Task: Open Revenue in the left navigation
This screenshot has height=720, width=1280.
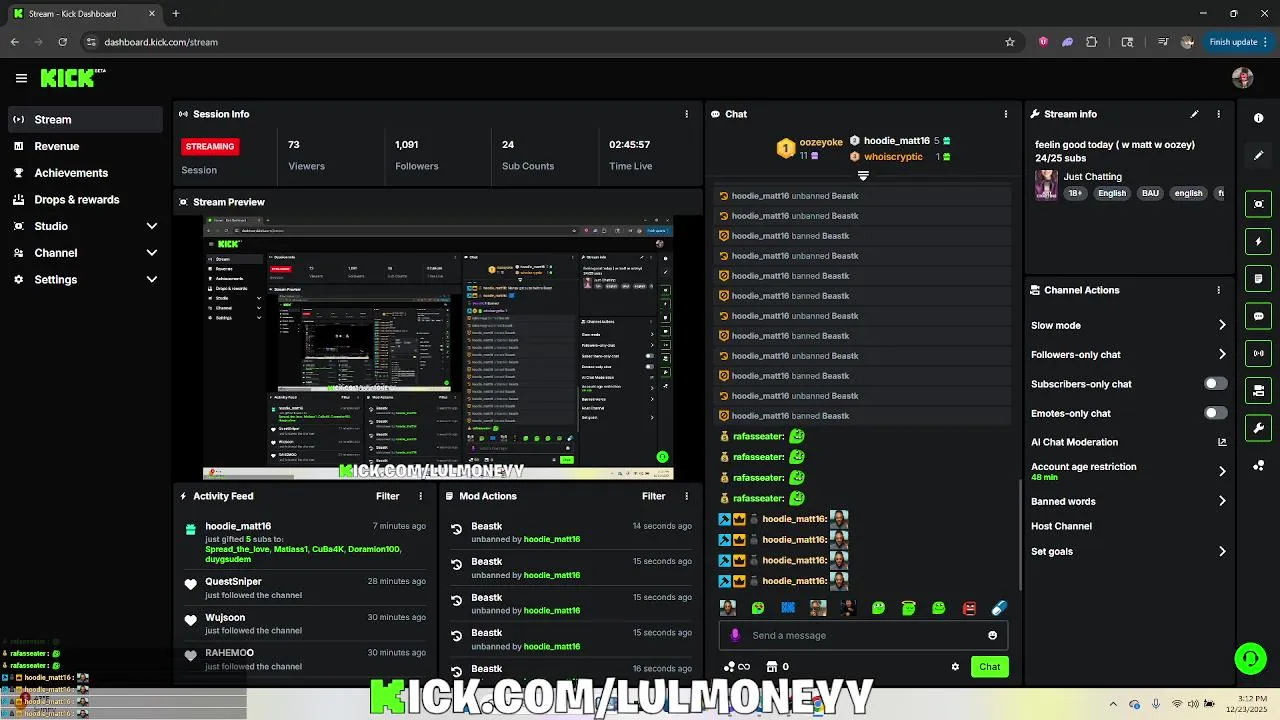Action: 85,146
